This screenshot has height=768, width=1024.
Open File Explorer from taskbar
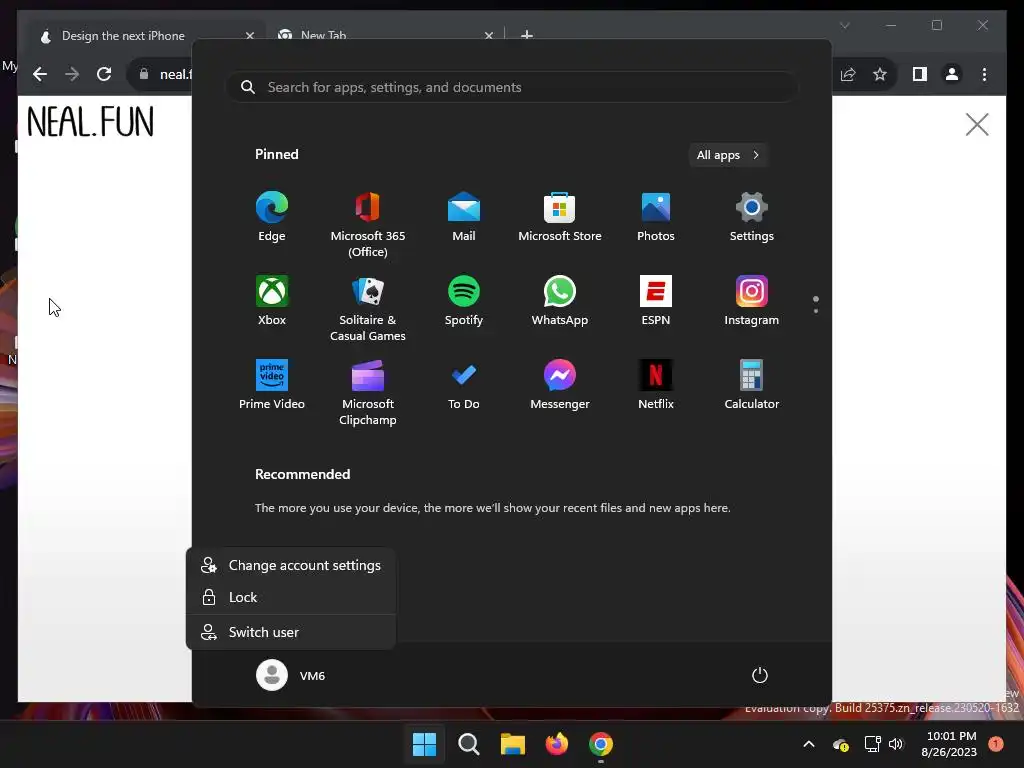(513, 744)
